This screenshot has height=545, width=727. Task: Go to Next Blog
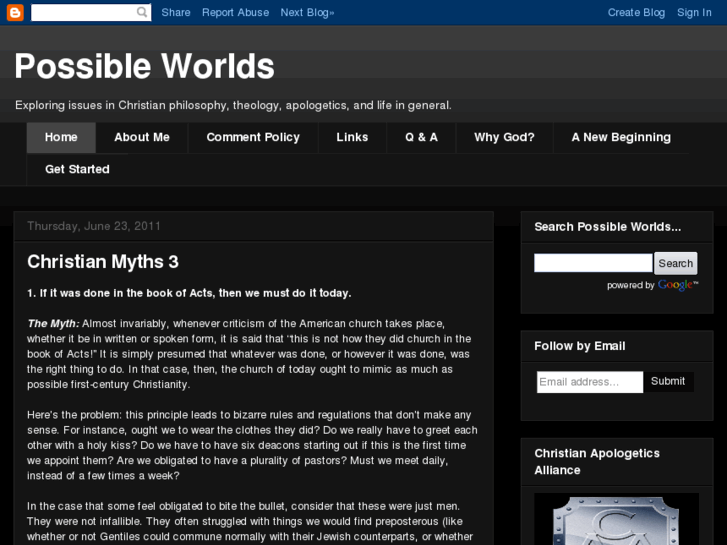[307, 13]
